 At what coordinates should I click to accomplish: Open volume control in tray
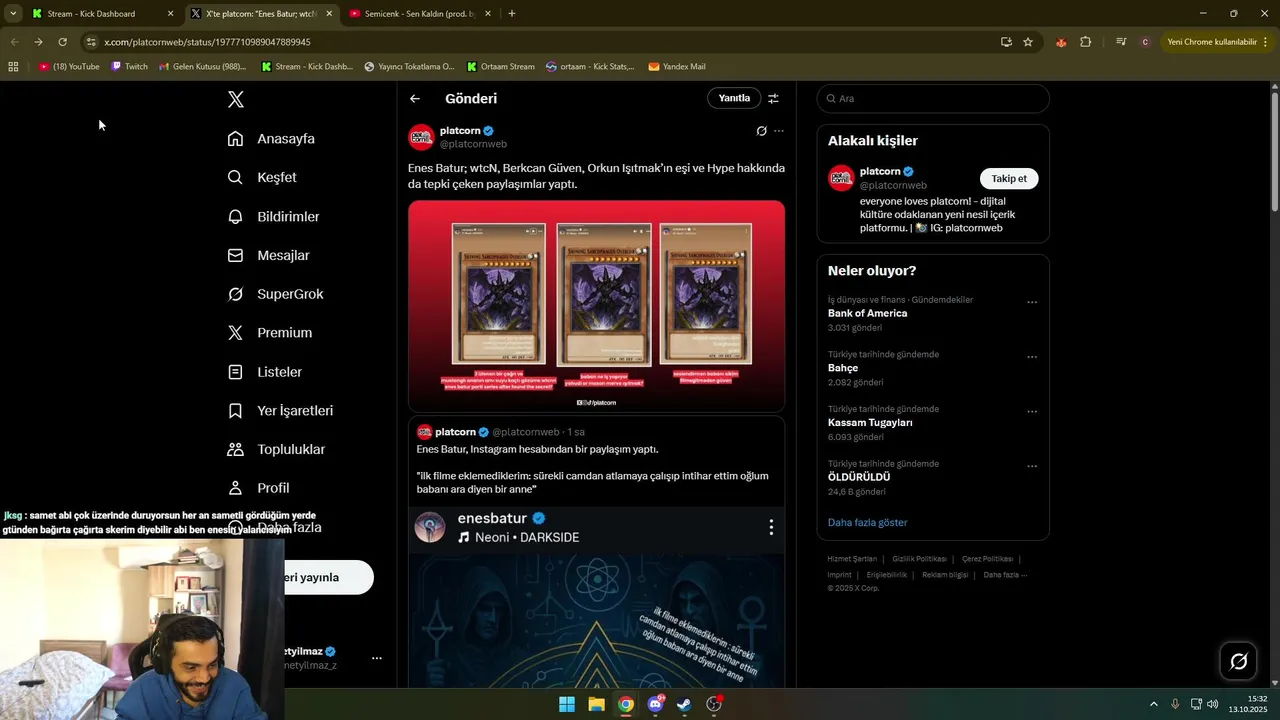pyautogui.click(x=1212, y=704)
